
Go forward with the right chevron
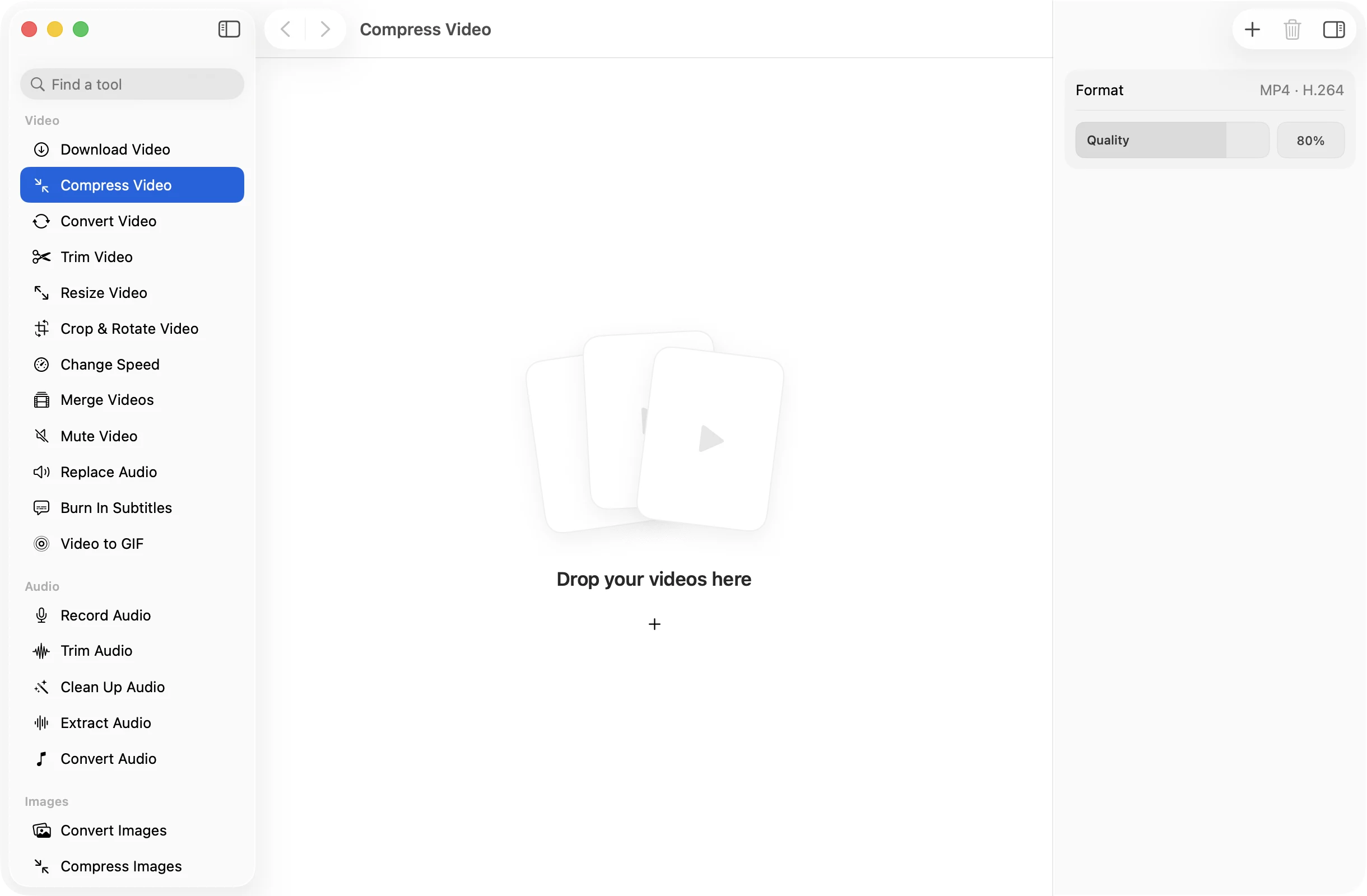(x=325, y=29)
